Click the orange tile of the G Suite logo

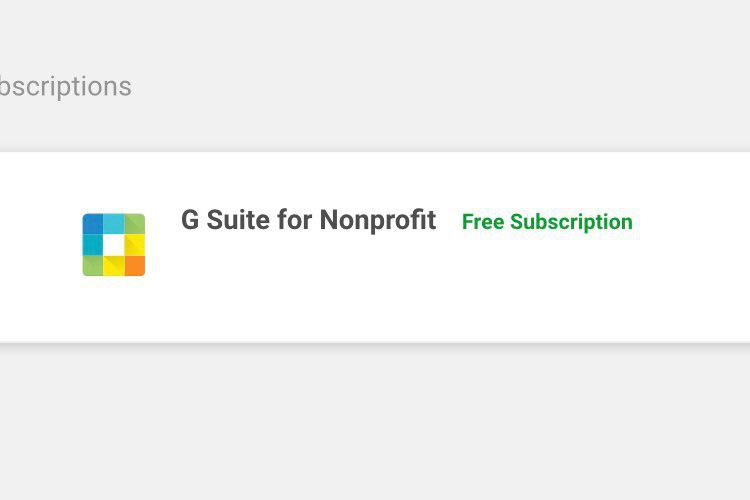point(135,265)
